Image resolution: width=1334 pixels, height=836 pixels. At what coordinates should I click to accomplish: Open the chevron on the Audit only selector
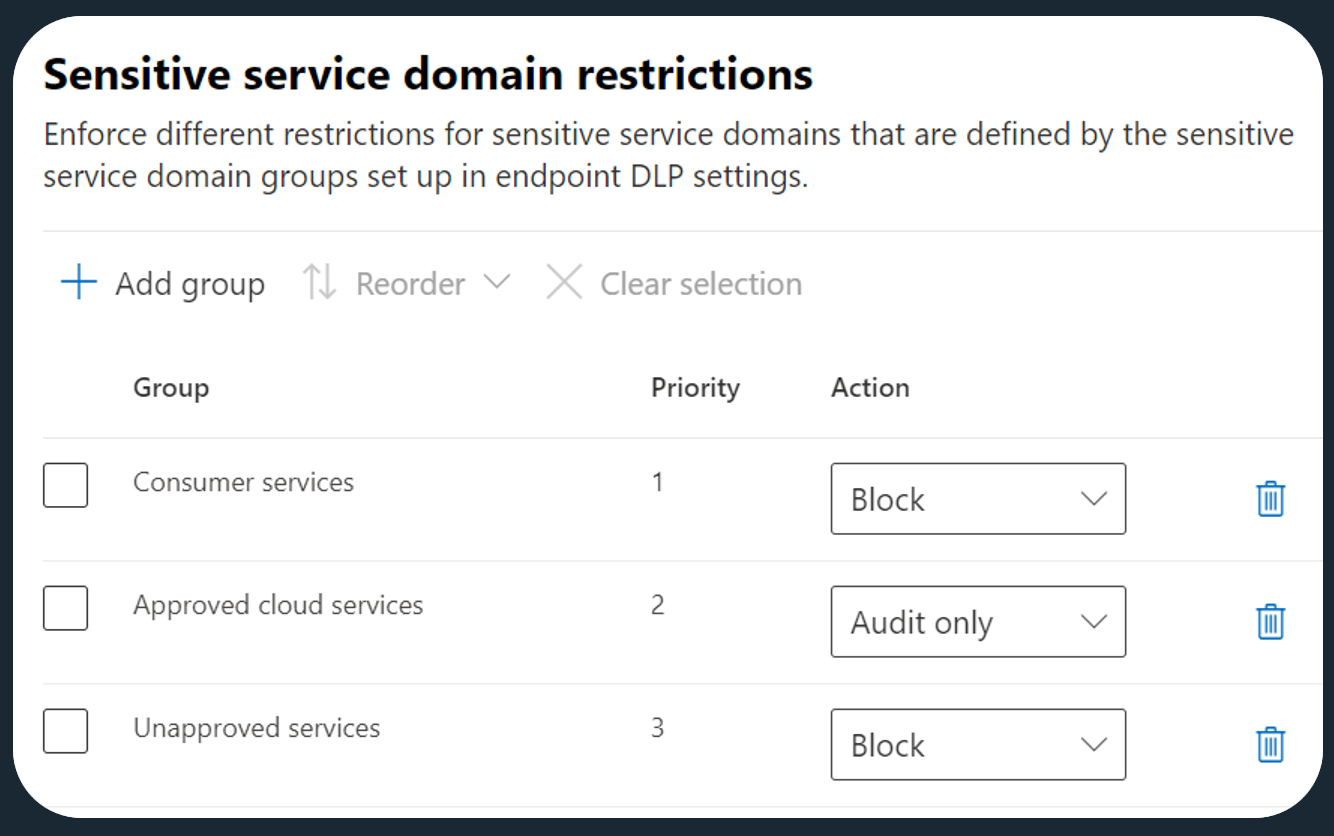pyautogui.click(x=1093, y=622)
